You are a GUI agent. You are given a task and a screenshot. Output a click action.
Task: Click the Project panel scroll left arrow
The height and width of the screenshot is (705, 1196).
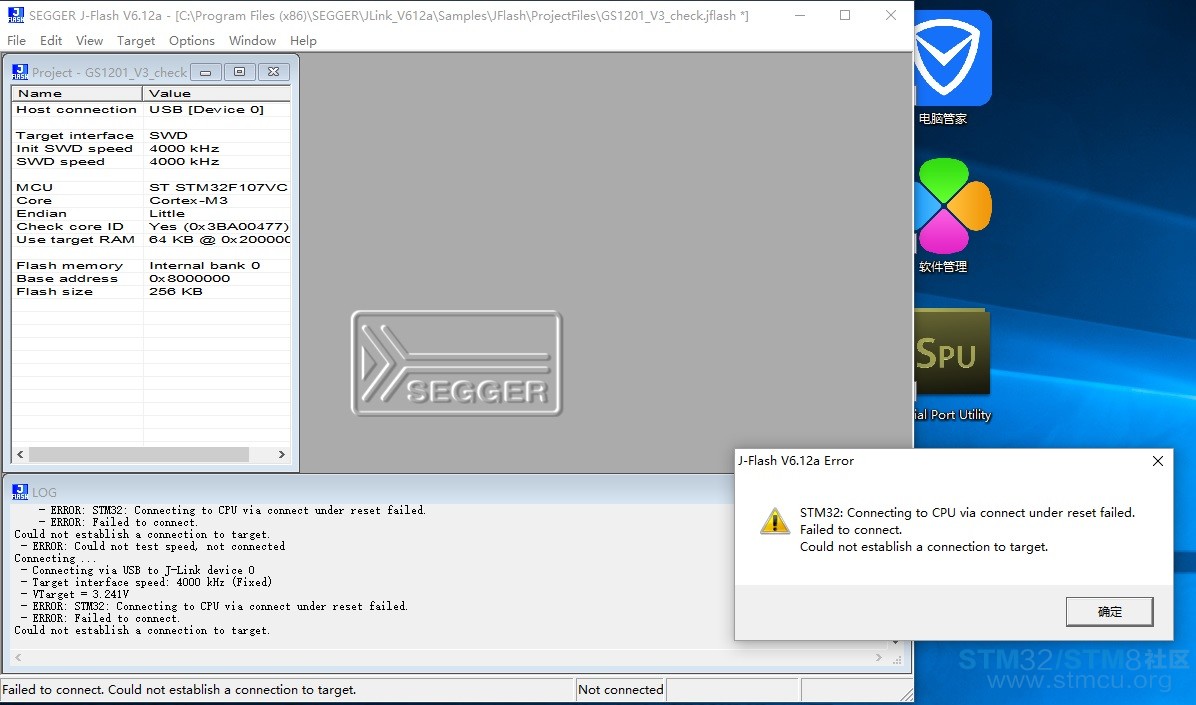(20, 454)
